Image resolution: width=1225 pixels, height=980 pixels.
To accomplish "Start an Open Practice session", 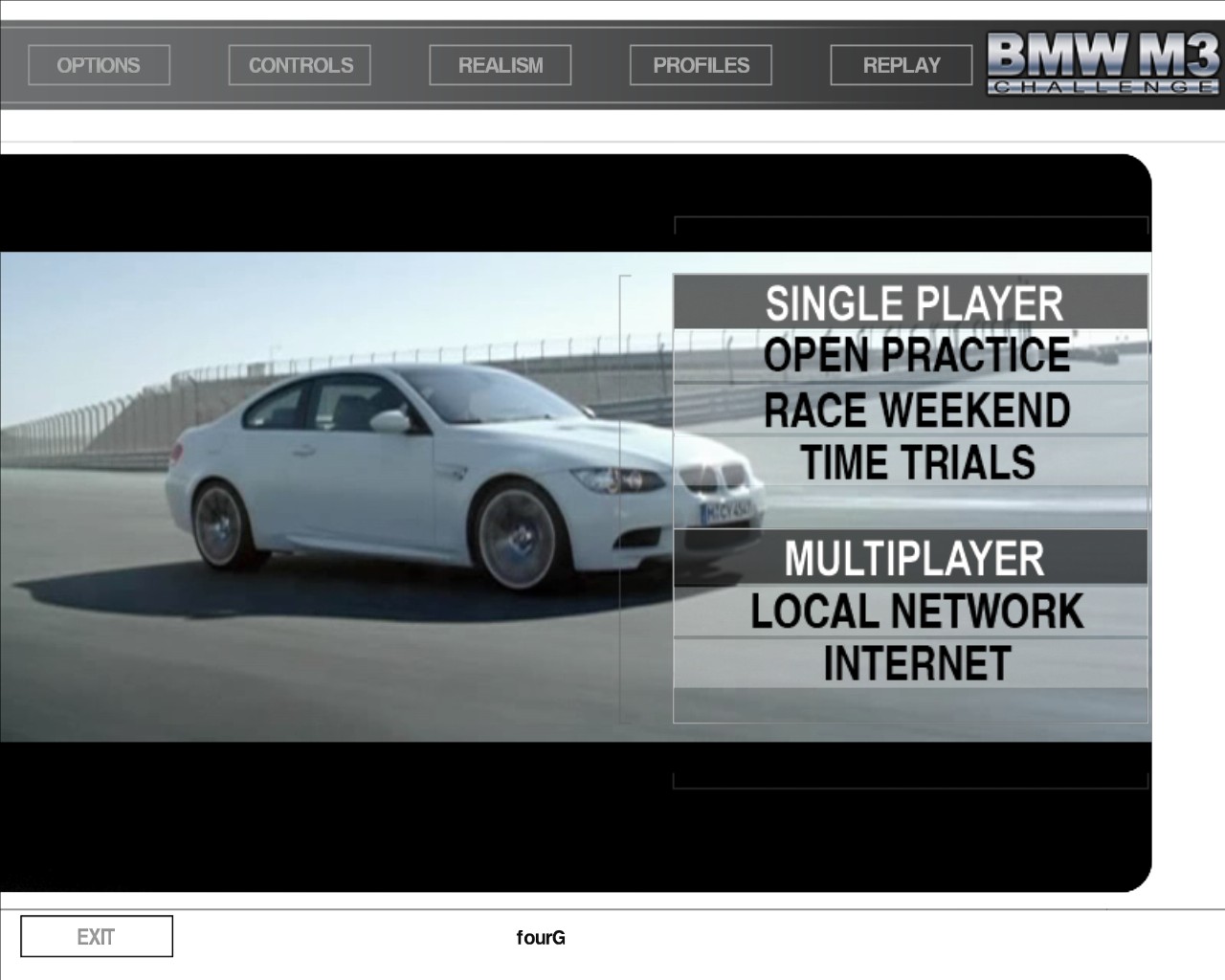I will (911, 356).
